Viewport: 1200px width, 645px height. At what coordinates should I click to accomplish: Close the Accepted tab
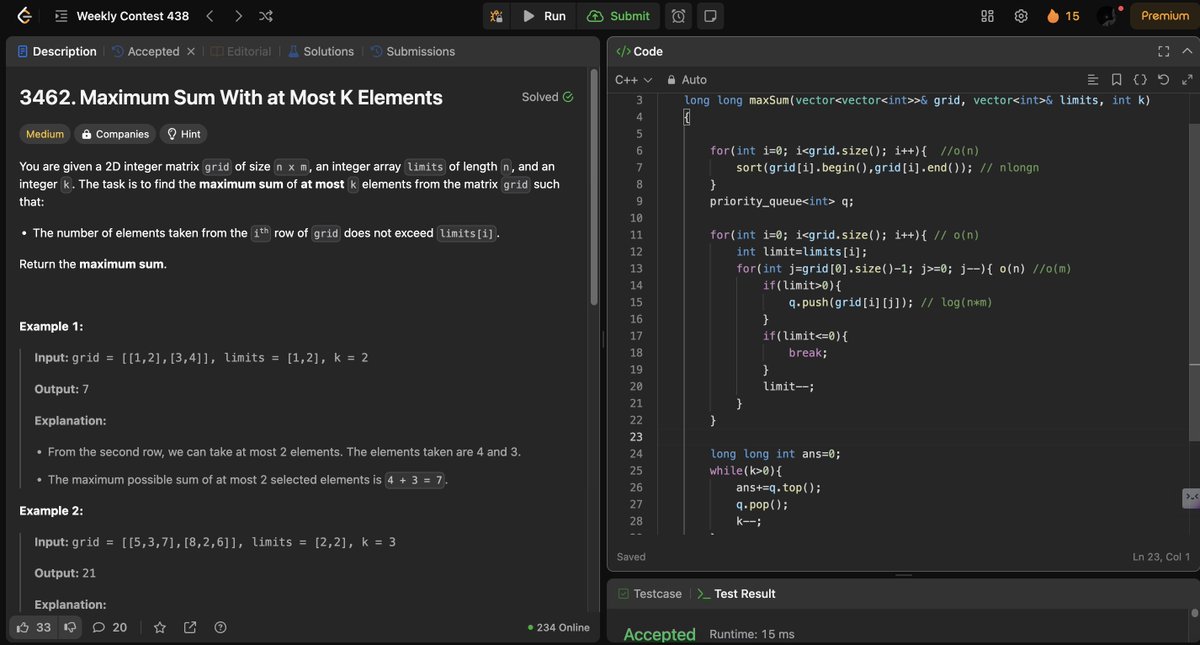pos(191,51)
